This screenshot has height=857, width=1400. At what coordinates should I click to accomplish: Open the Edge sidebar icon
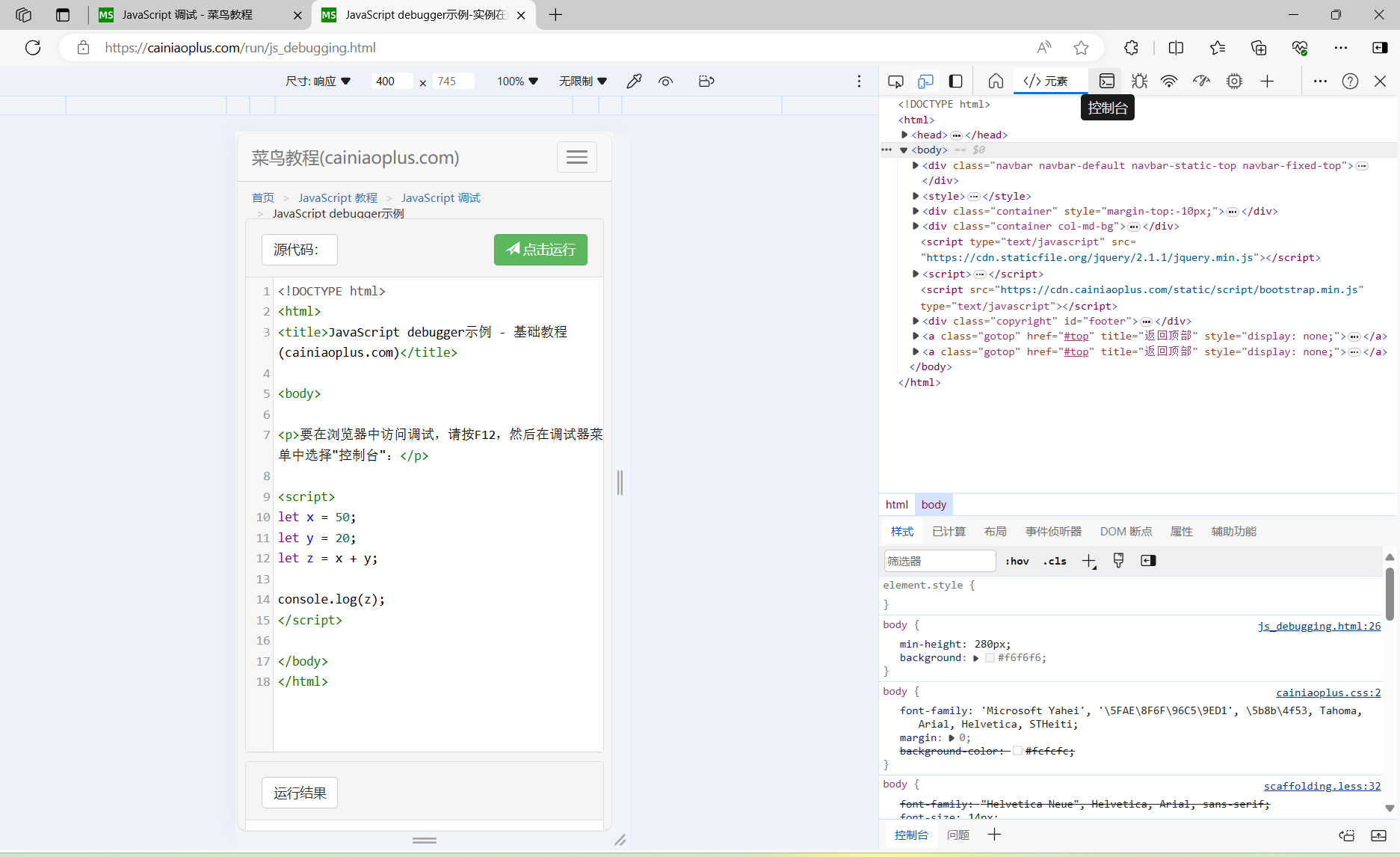pos(1380,48)
